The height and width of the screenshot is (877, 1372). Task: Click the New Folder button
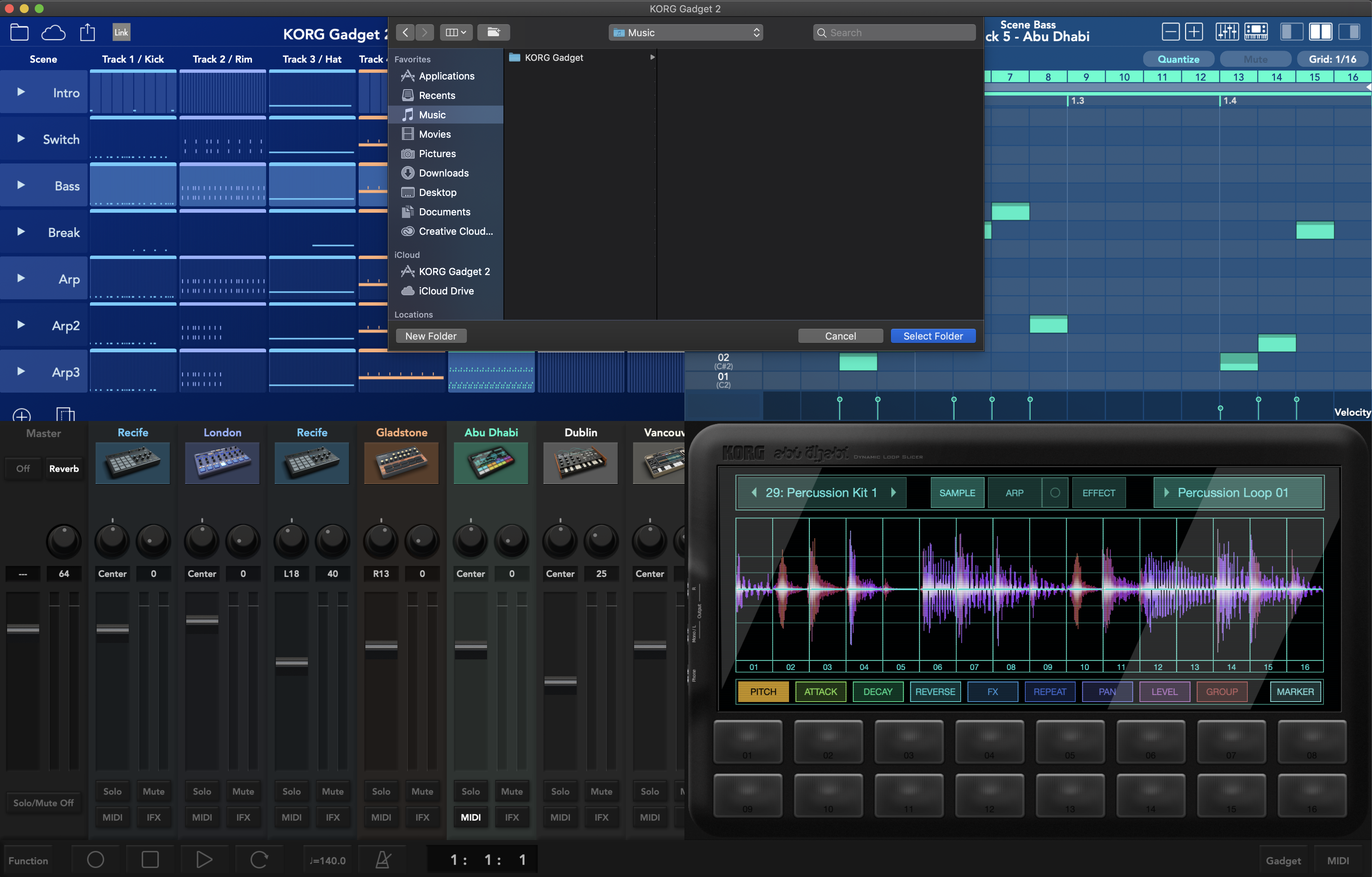[431, 336]
